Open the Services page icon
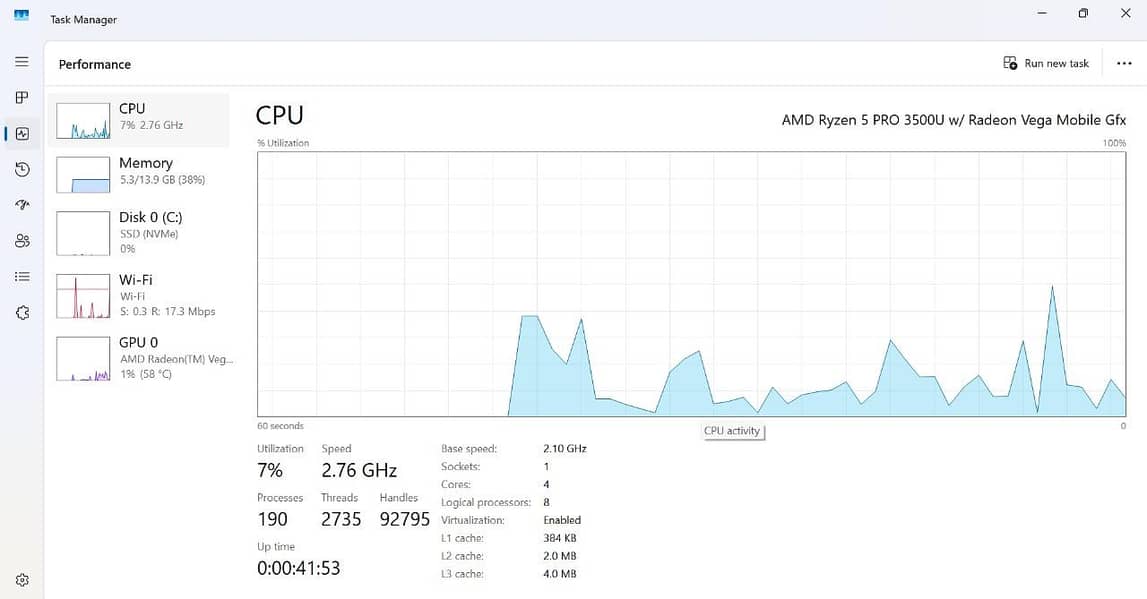Screen dimensions: 1147x599 click(22, 313)
